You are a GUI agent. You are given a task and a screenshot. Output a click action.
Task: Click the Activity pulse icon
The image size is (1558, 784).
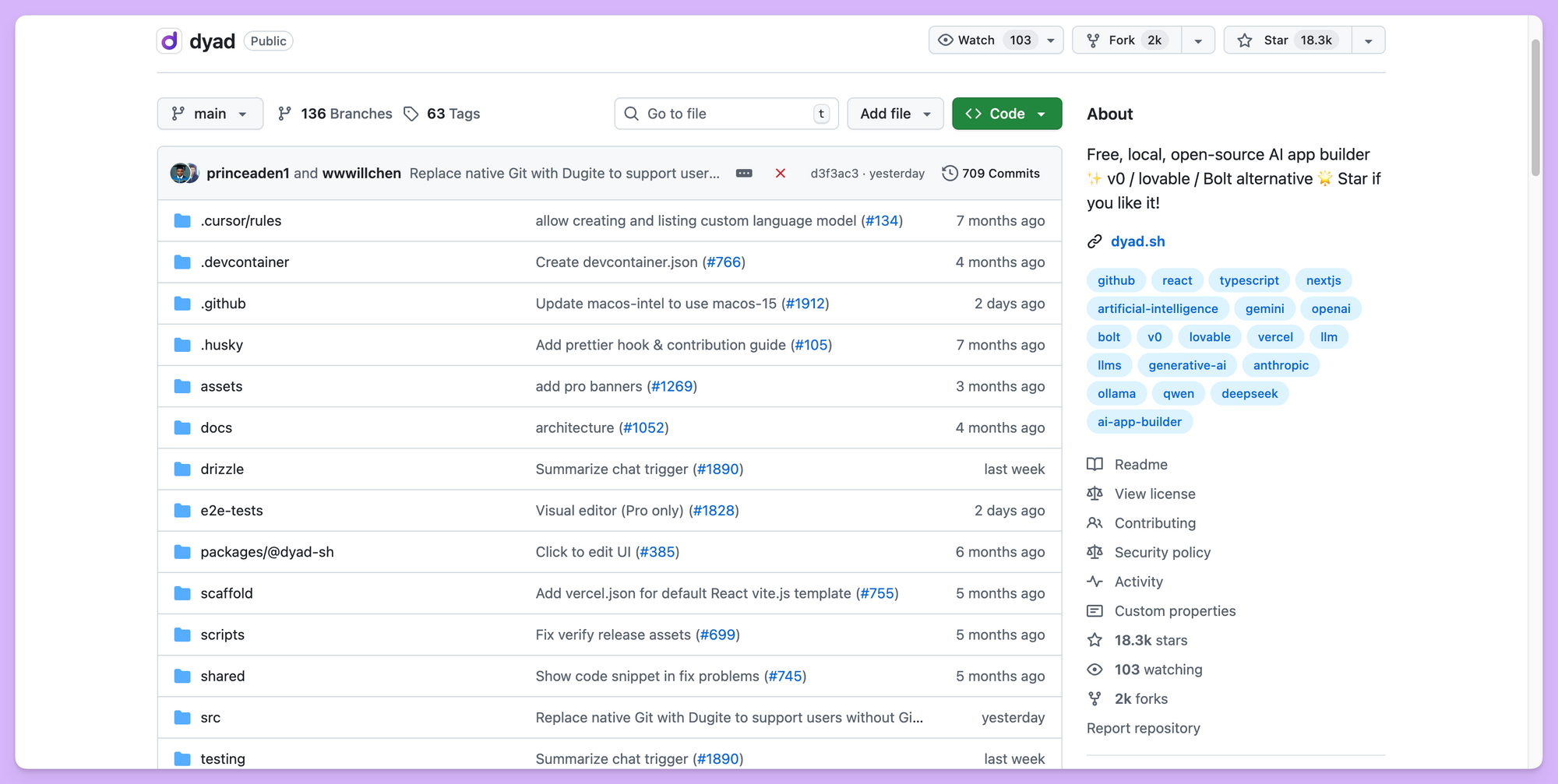[1094, 582]
